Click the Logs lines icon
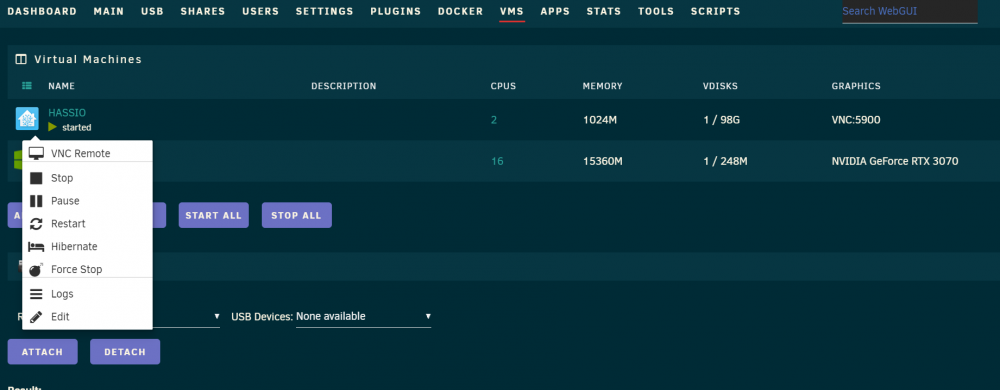The width and height of the screenshot is (1000, 390). pyautogui.click(x=36, y=294)
